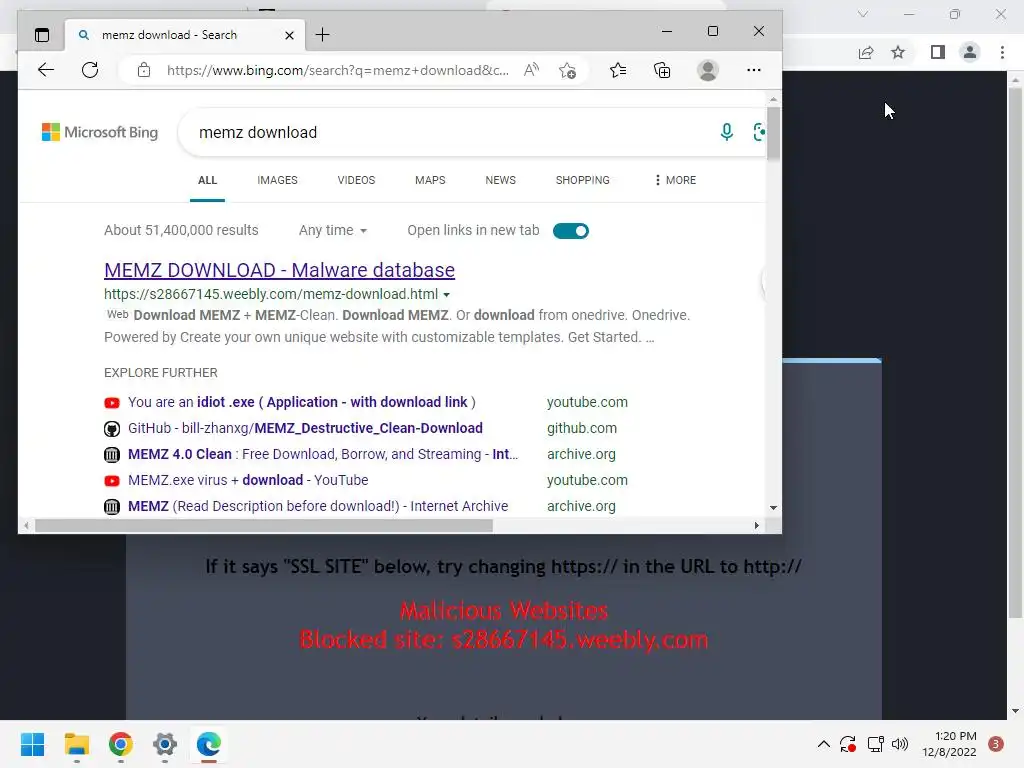The height and width of the screenshot is (768, 1024).
Task: Toggle Chrome side panel icon
Action: (x=937, y=52)
